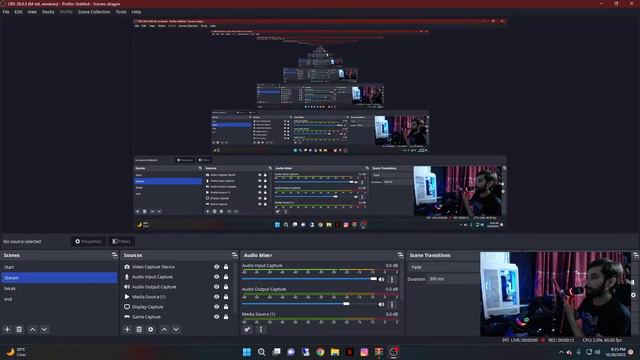640x360 pixels.
Task: Move source up in Sources panel
Action: tap(164, 329)
